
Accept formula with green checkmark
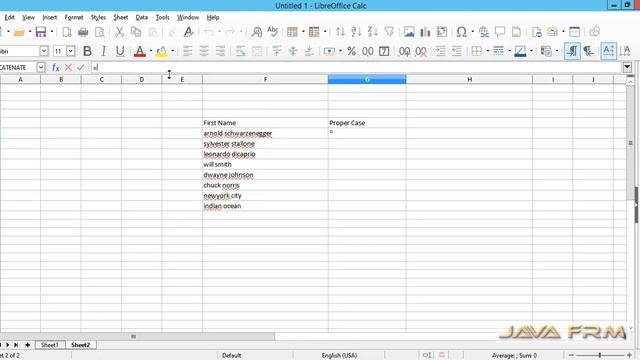(x=81, y=67)
